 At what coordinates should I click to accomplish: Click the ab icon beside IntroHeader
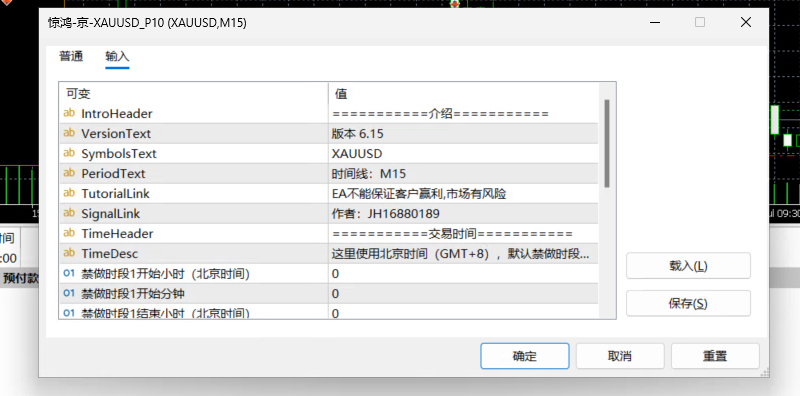(x=69, y=113)
